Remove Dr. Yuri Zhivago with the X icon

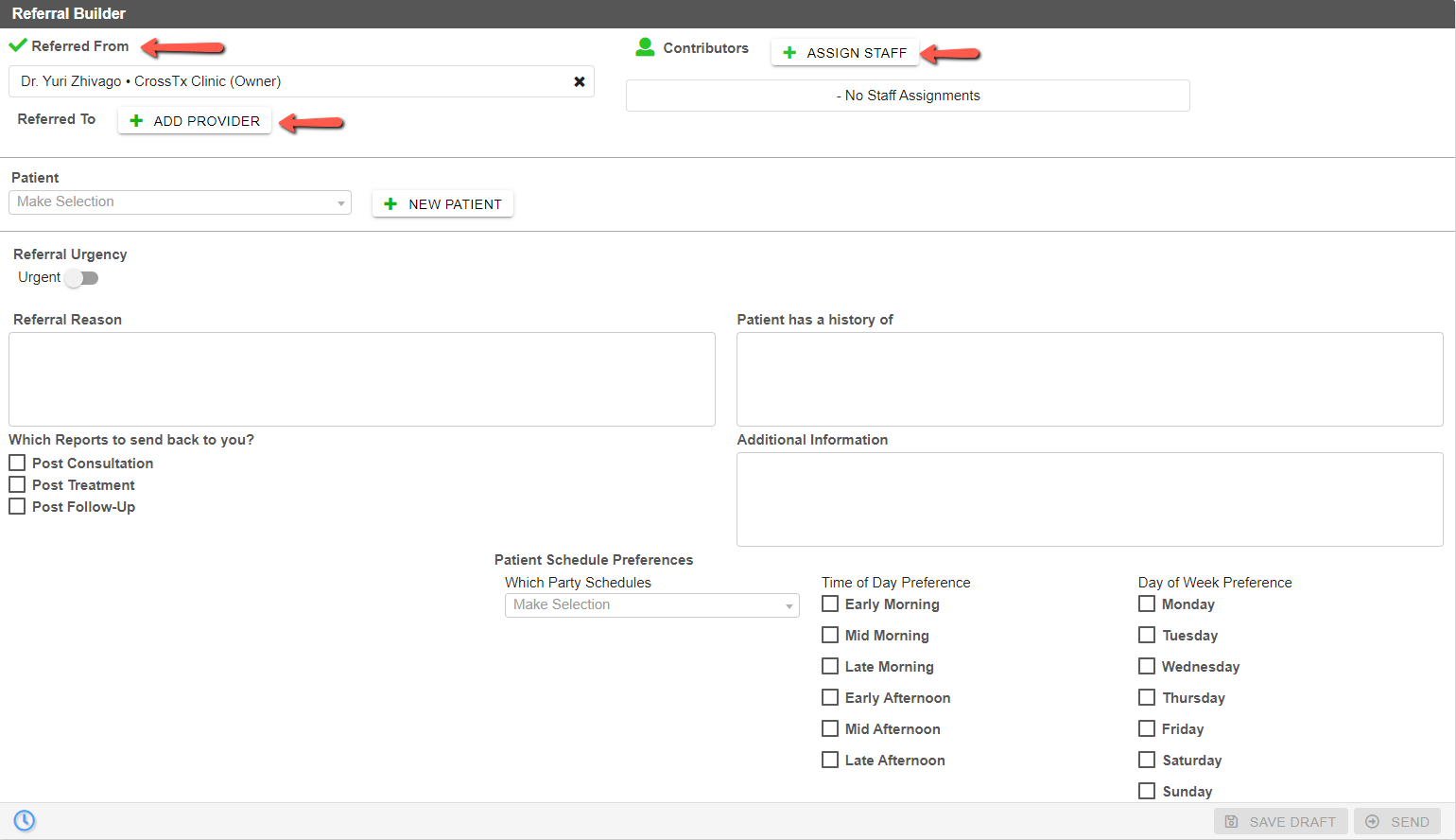click(580, 82)
